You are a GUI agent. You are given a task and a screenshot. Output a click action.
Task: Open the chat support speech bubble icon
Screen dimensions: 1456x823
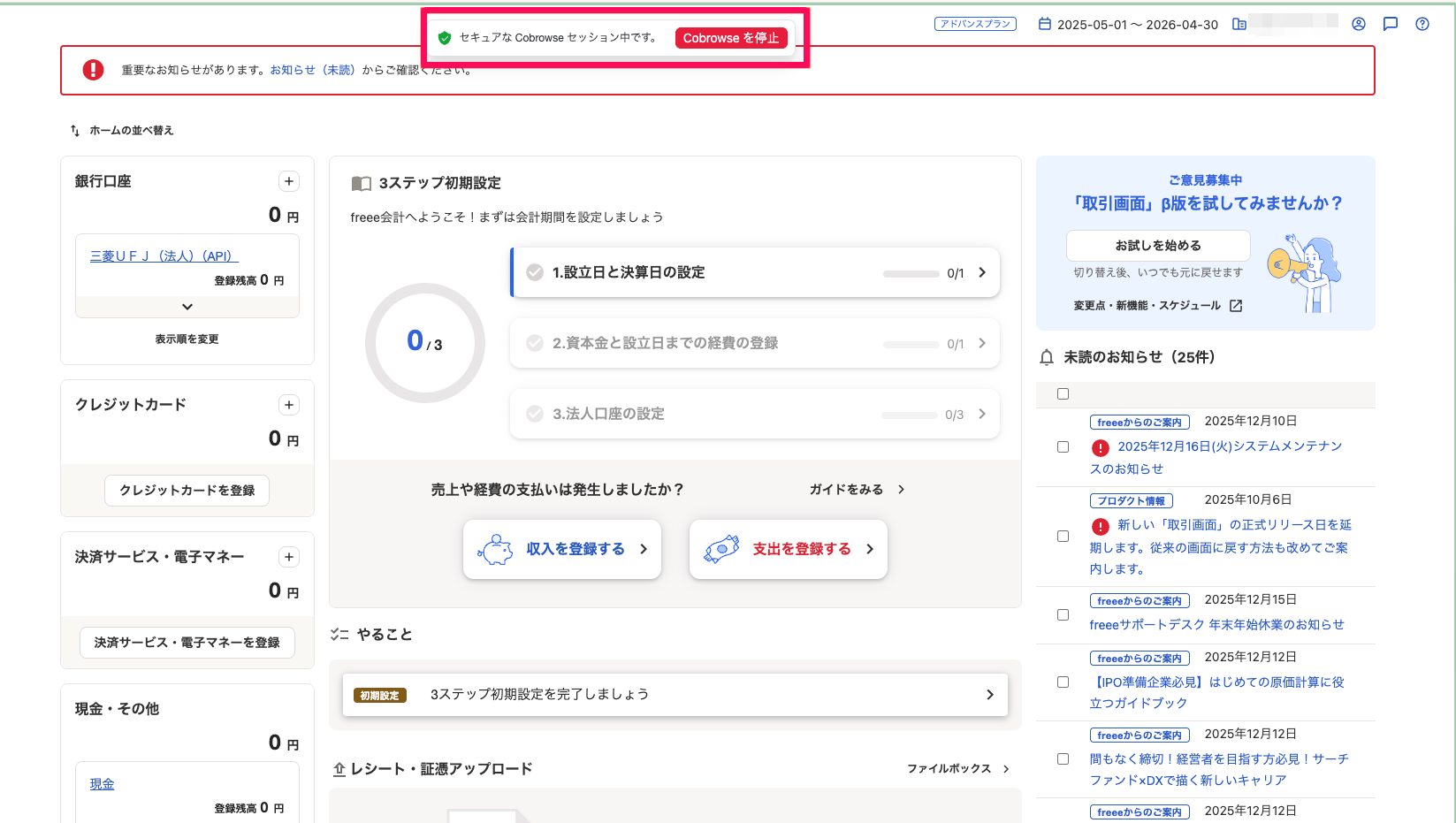(x=1391, y=24)
